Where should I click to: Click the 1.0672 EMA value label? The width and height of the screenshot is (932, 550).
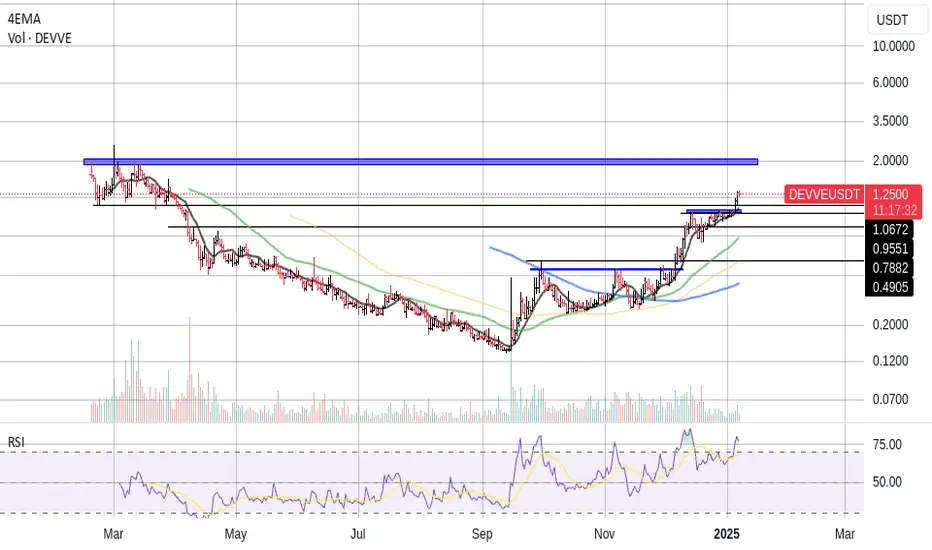[x=889, y=230]
